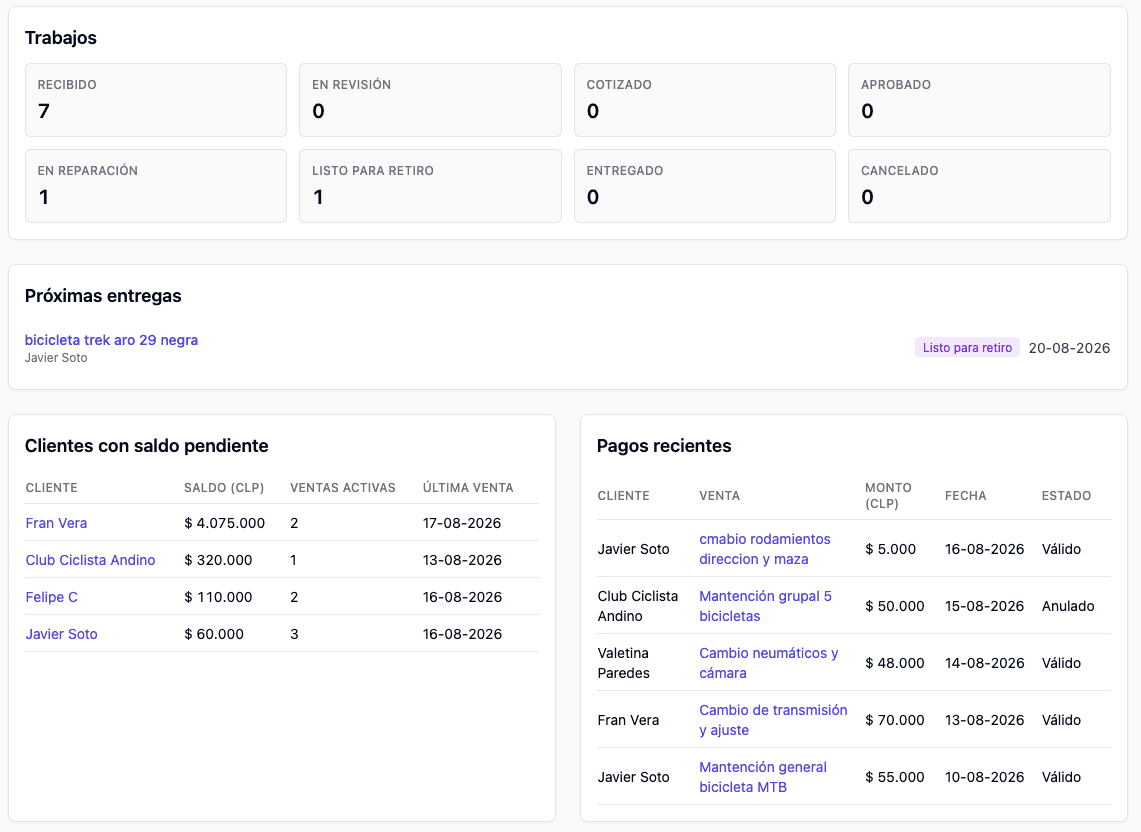Open client Club Ciclista Andino link

click(90, 560)
